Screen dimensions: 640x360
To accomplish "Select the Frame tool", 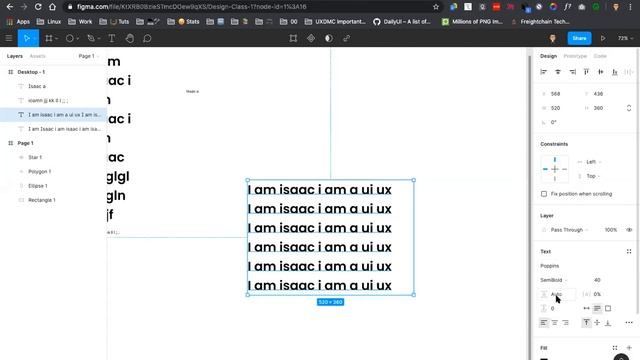I will click(49, 38).
